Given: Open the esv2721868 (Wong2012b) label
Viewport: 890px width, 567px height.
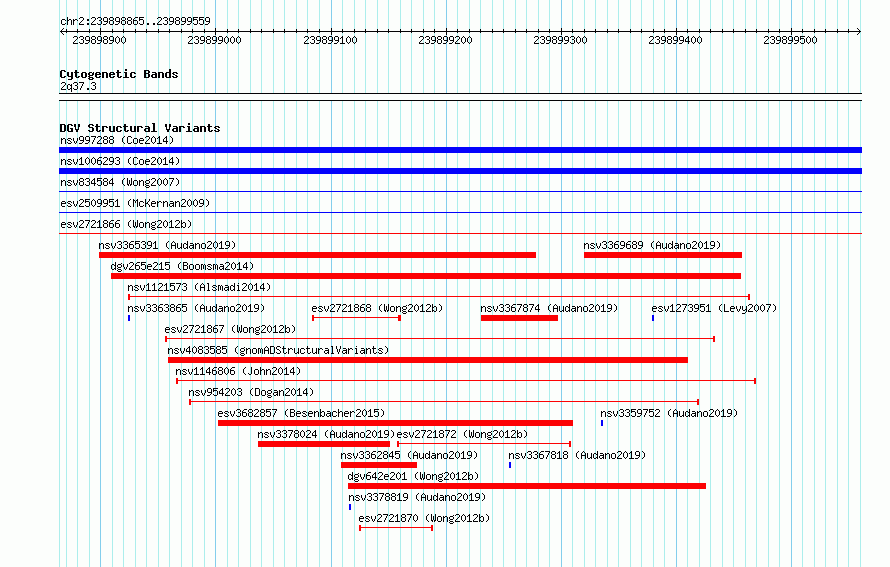Looking at the screenshot, I should pyautogui.click(x=377, y=308).
